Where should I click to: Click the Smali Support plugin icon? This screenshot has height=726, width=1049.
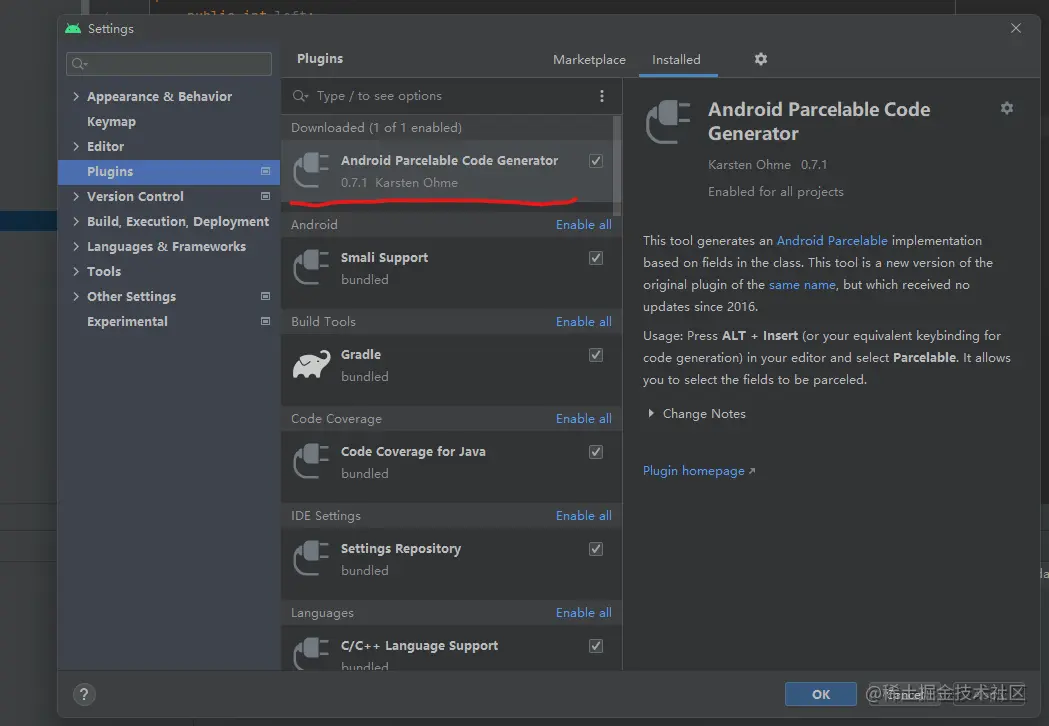312,268
